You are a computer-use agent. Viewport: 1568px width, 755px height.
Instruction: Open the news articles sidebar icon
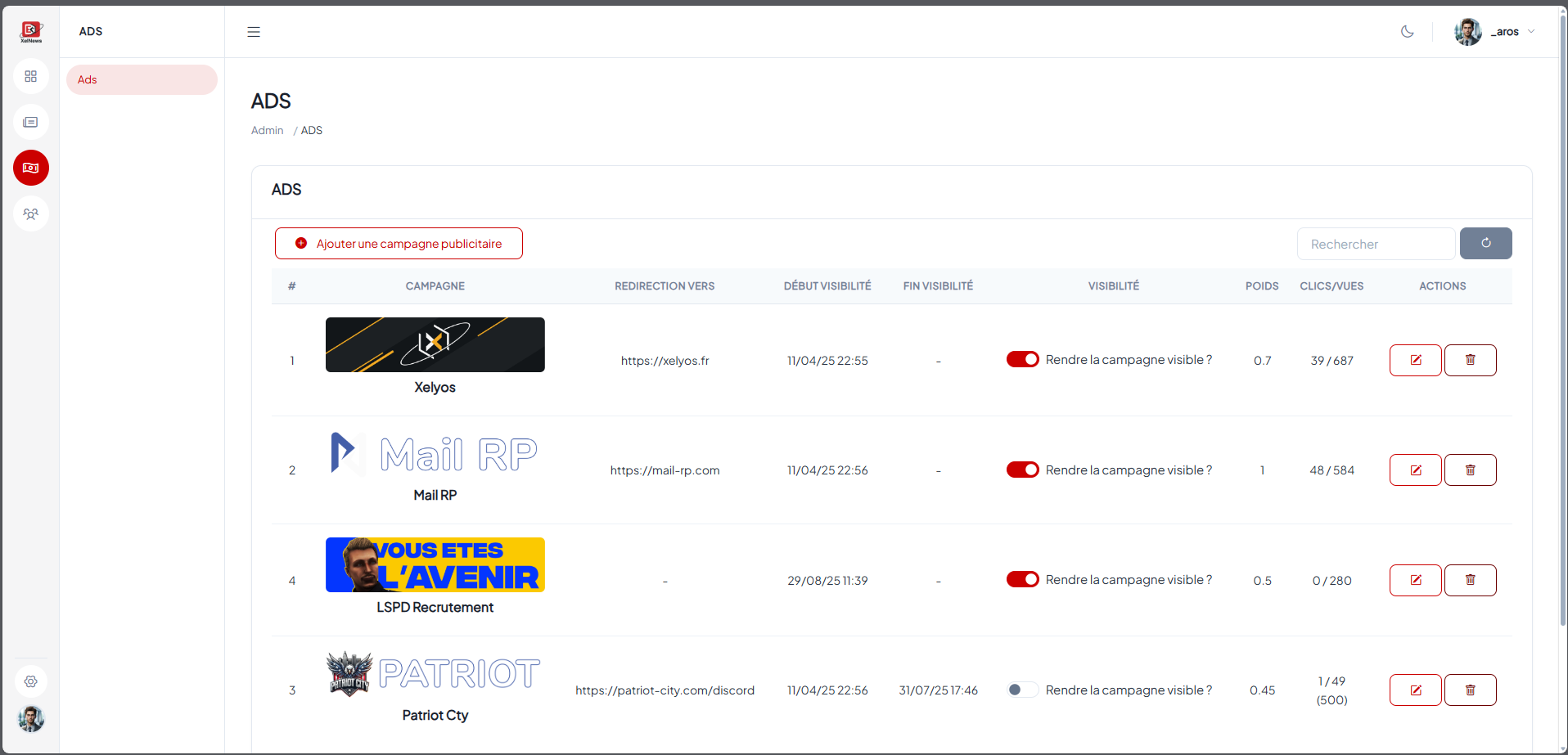click(31, 122)
